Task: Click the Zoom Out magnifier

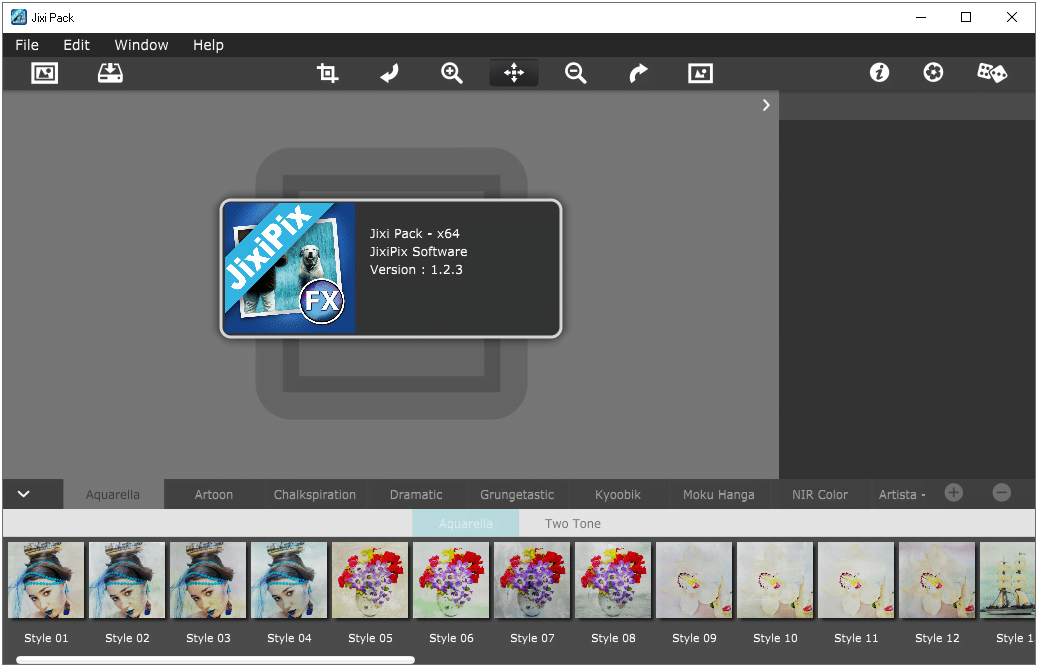Action: (x=575, y=73)
